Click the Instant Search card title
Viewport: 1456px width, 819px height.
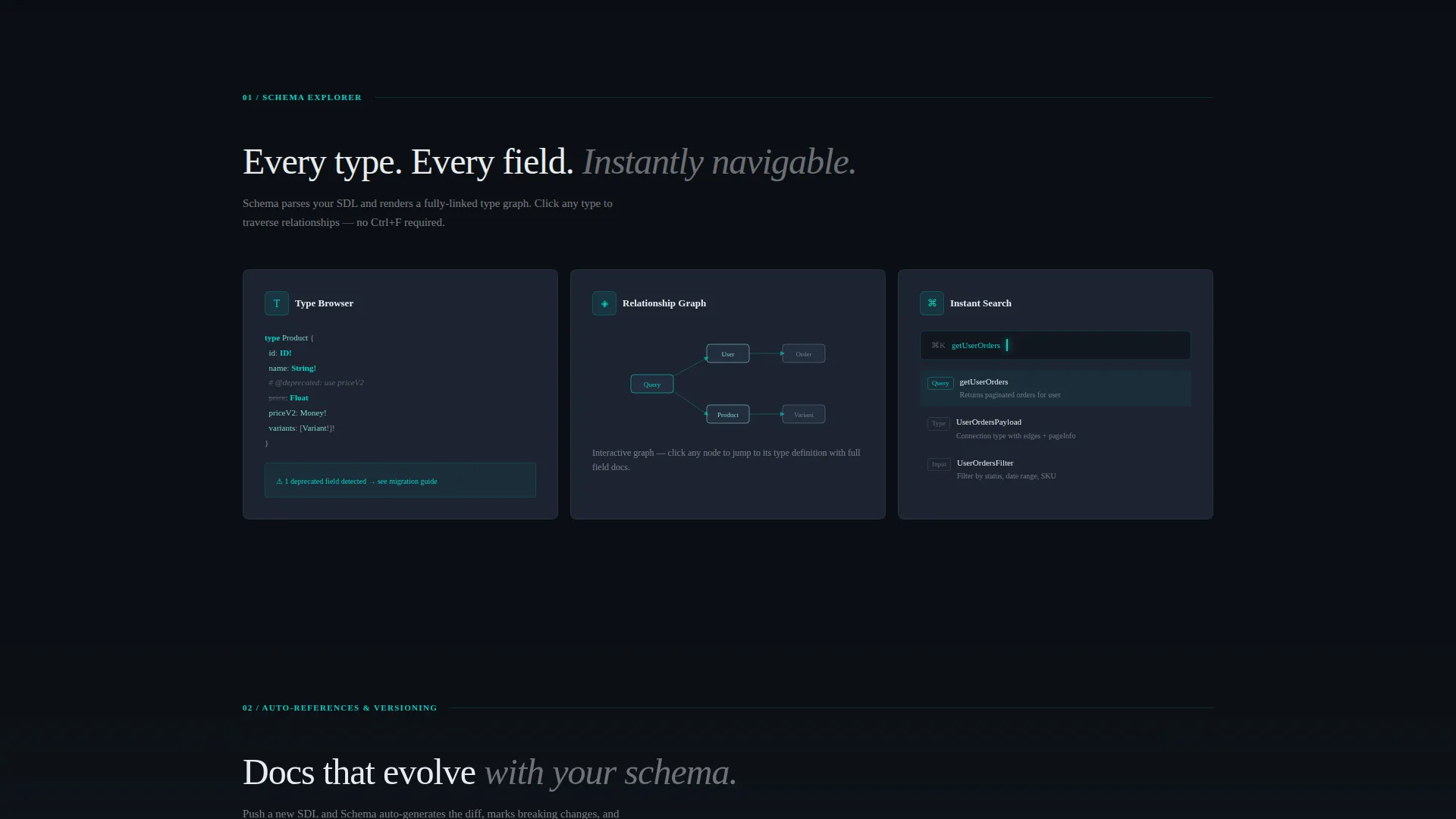[981, 303]
